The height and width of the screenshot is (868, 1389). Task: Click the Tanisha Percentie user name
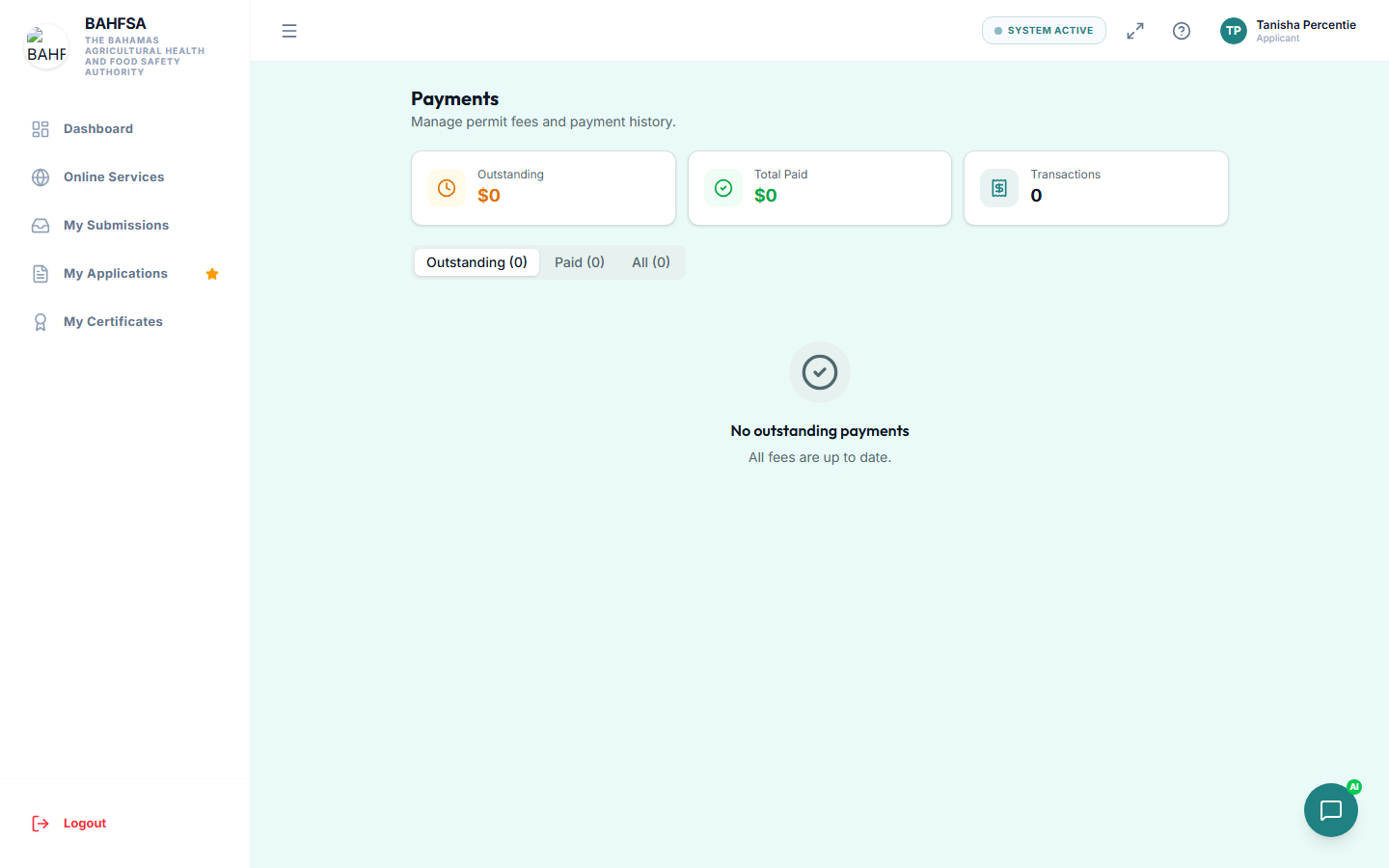pos(1306,25)
